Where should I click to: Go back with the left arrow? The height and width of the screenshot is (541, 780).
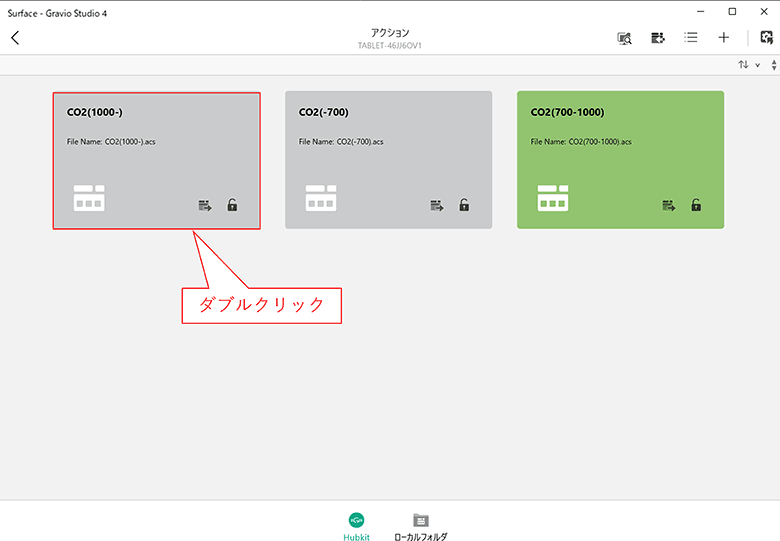(15, 38)
